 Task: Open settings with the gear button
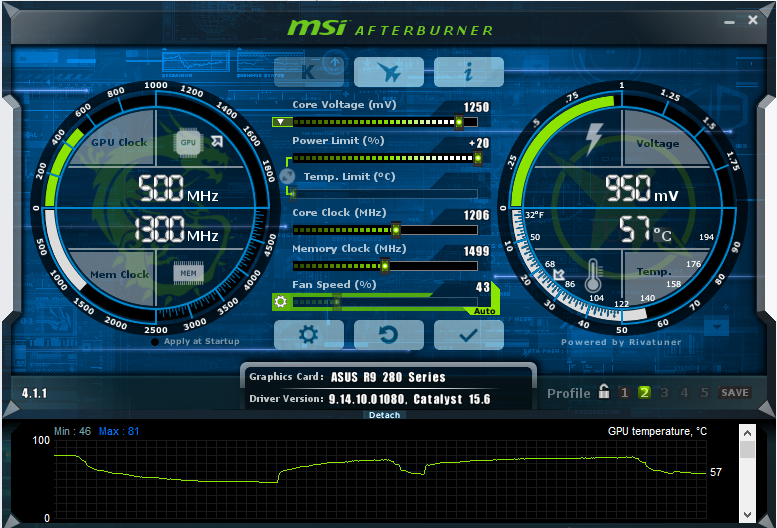[309, 335]
